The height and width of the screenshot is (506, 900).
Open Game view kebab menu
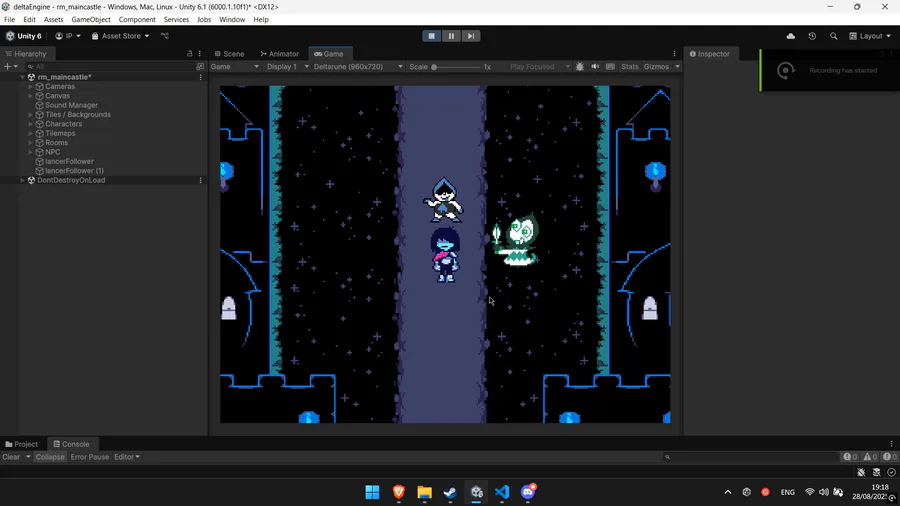[x=674, y=53]
